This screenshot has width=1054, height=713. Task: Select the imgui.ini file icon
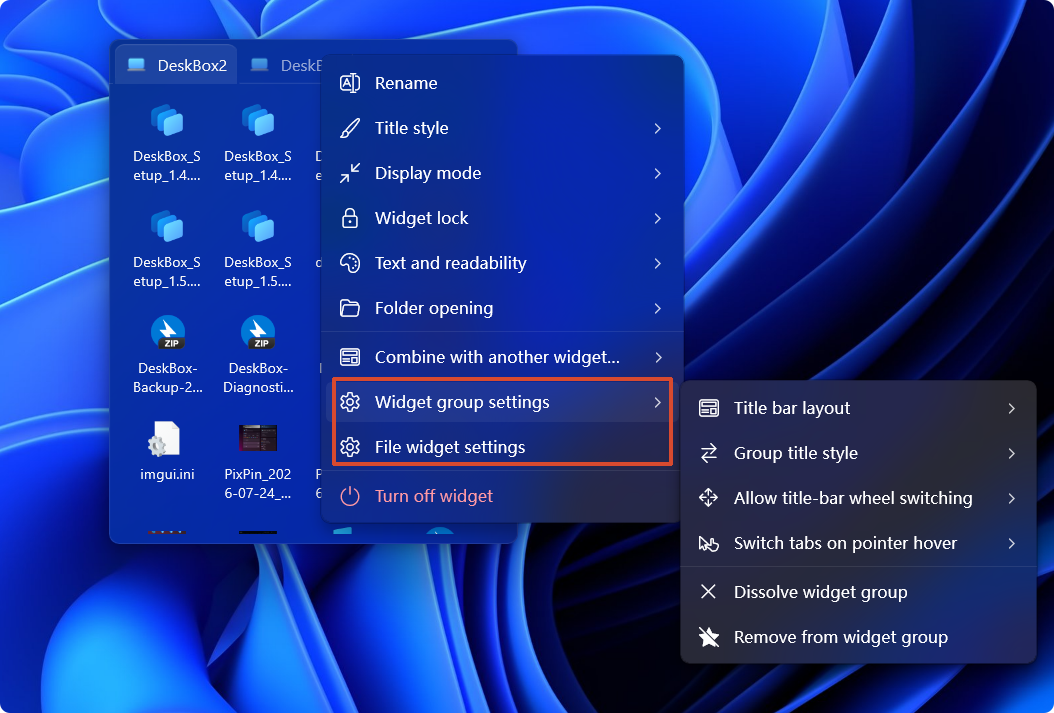click(x=165, y=439)
